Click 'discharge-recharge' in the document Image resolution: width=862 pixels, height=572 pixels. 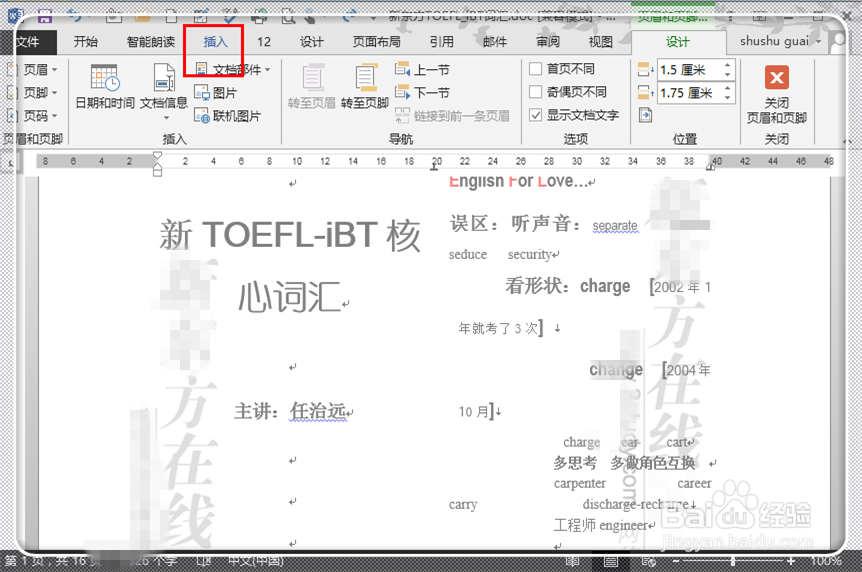(636, 504)
